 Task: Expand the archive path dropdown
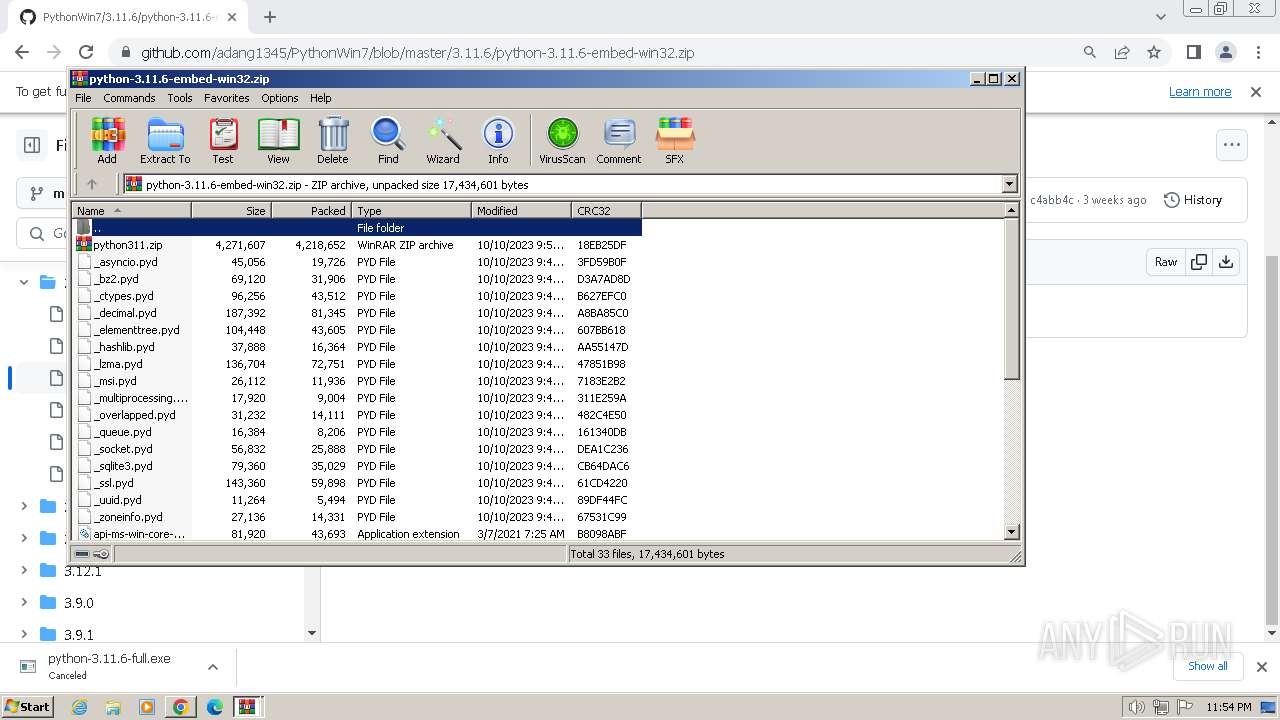coord(1009,184)
